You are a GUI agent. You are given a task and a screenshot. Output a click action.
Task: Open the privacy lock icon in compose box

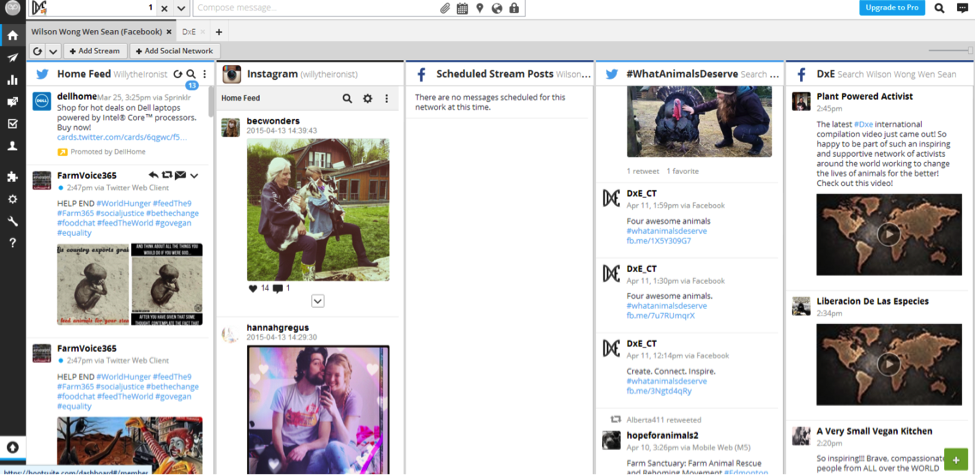click(x=514, y=8)
